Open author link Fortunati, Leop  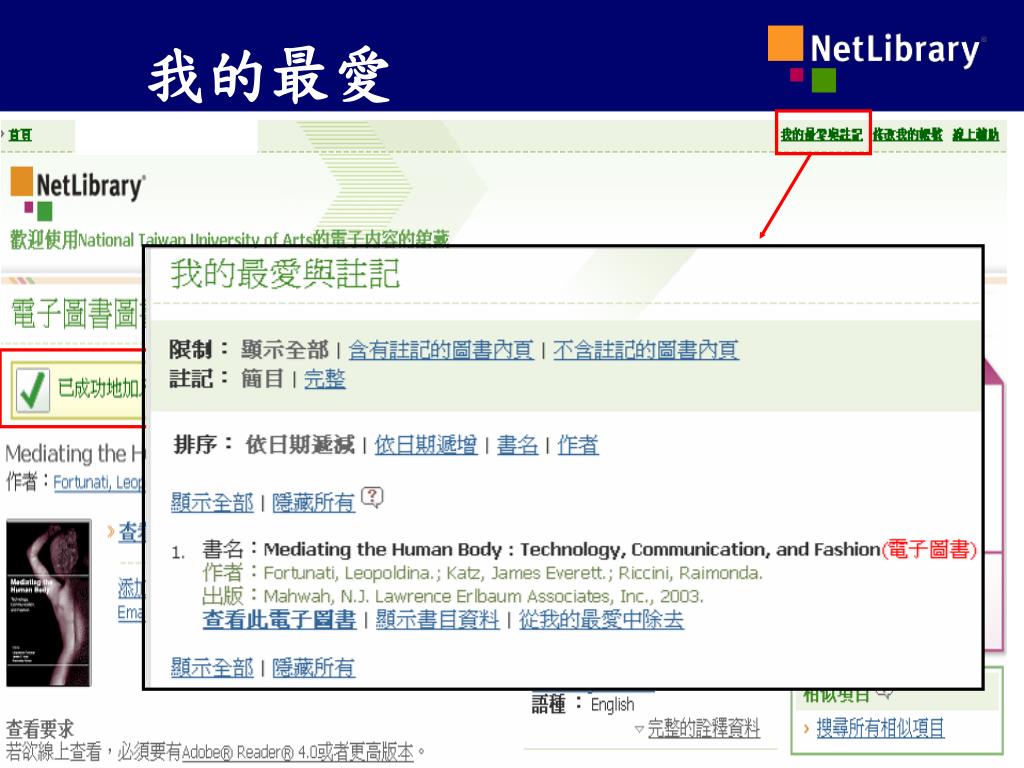[97, 483]
